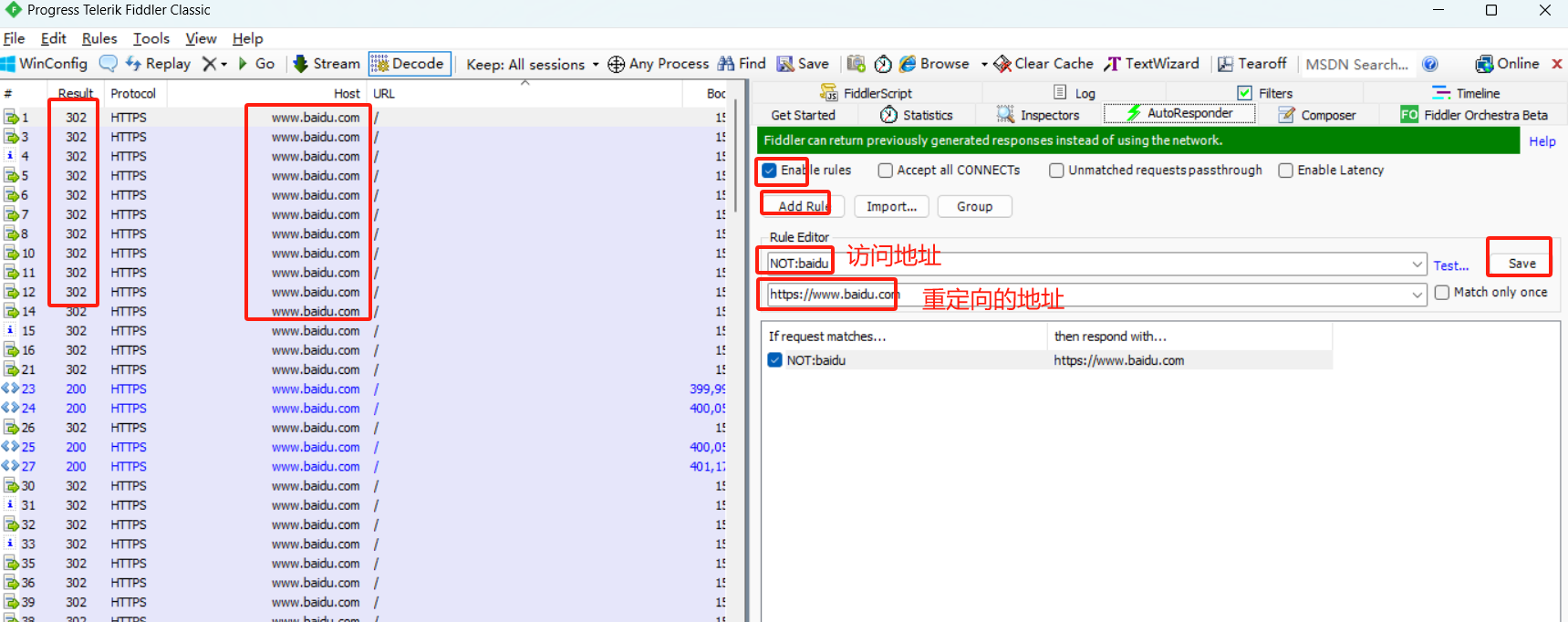Open the Timeline tab
The height and width of the screenshot is (622, 1568).
(1466, 93)
